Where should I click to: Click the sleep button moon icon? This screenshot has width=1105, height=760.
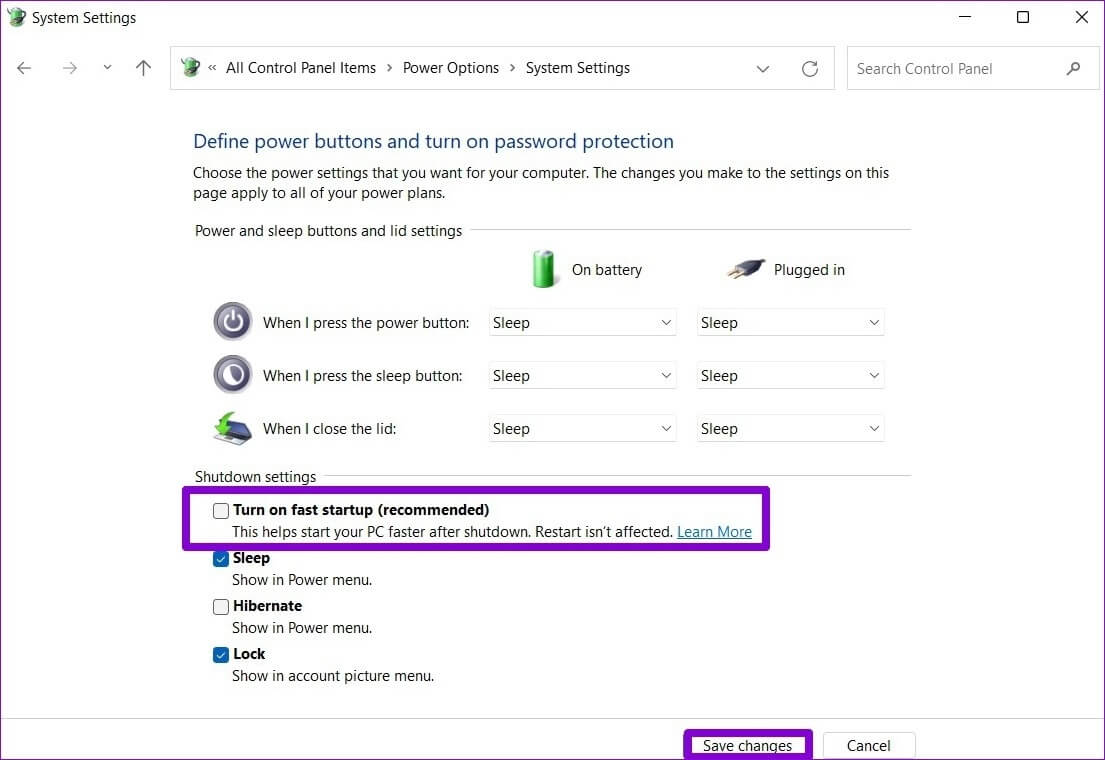click(232, 375)
